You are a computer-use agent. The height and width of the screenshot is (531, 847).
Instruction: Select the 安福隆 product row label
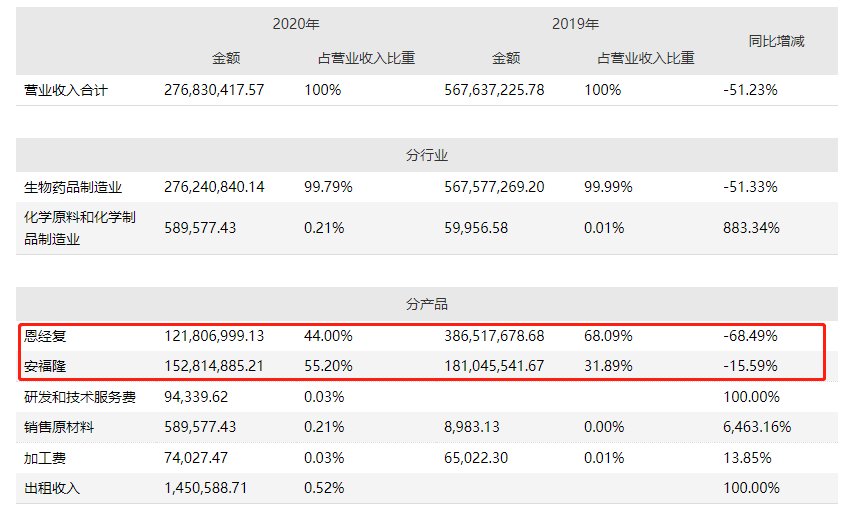[x=45, y=366]
